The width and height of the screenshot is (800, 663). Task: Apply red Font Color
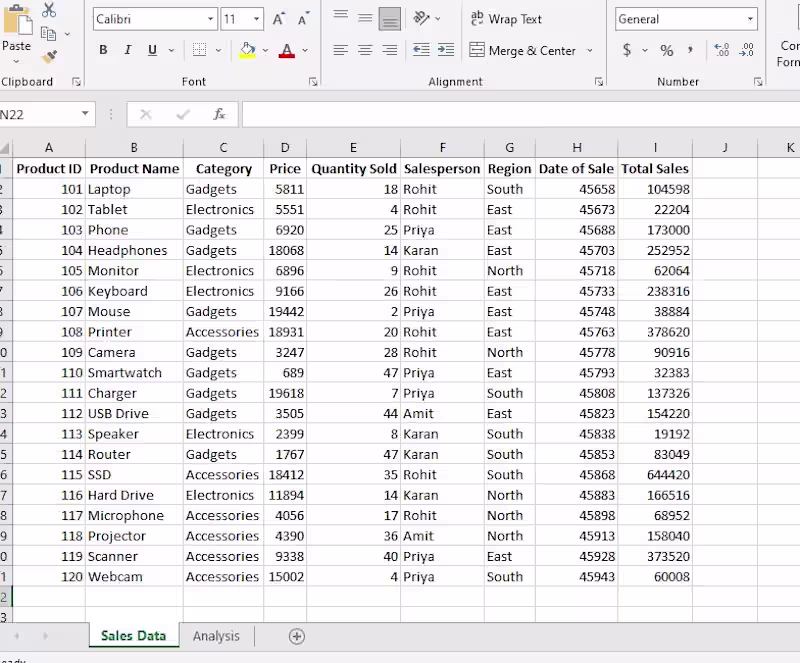pos(287,50)
